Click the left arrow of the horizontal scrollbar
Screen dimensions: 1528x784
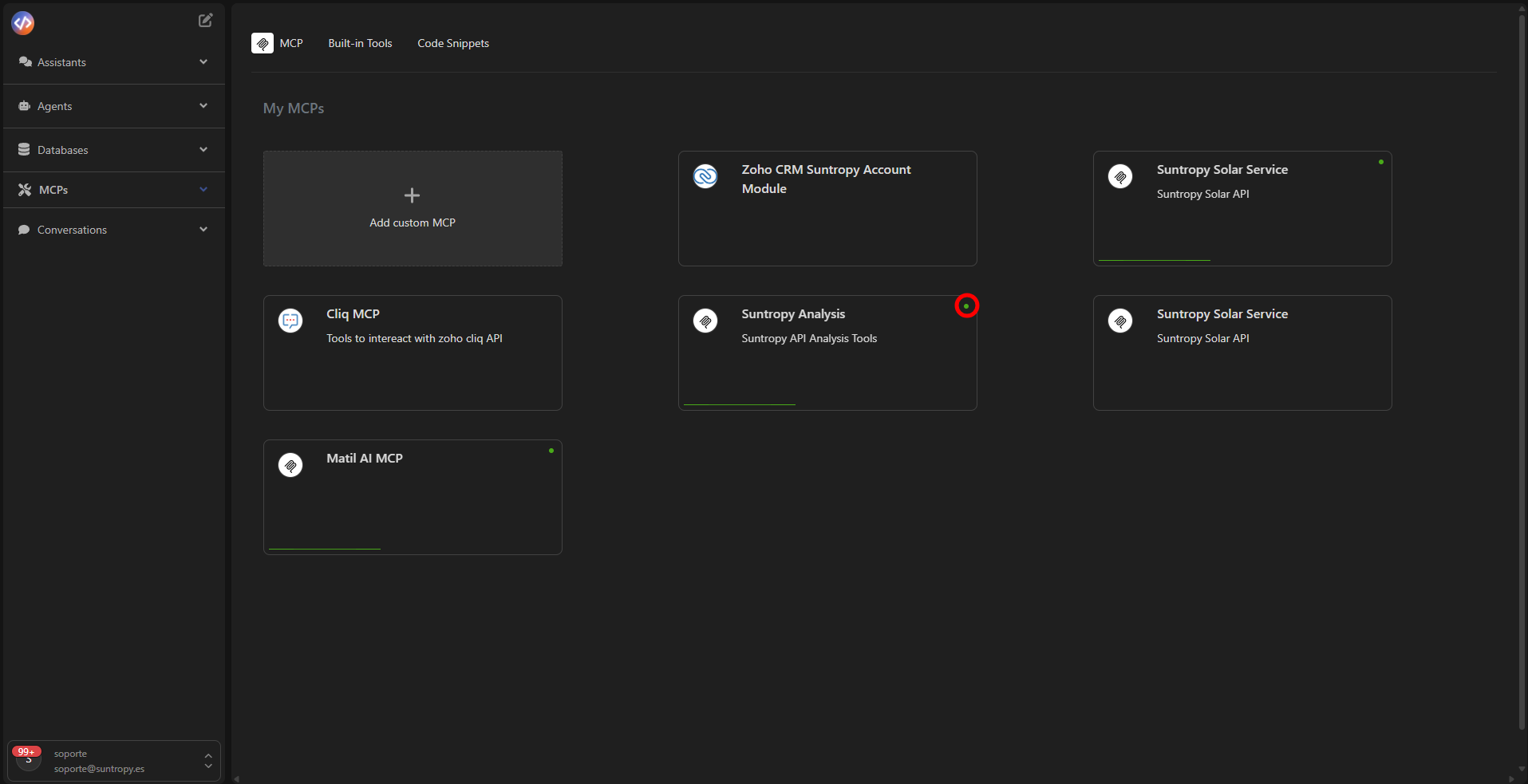(236, 778)
